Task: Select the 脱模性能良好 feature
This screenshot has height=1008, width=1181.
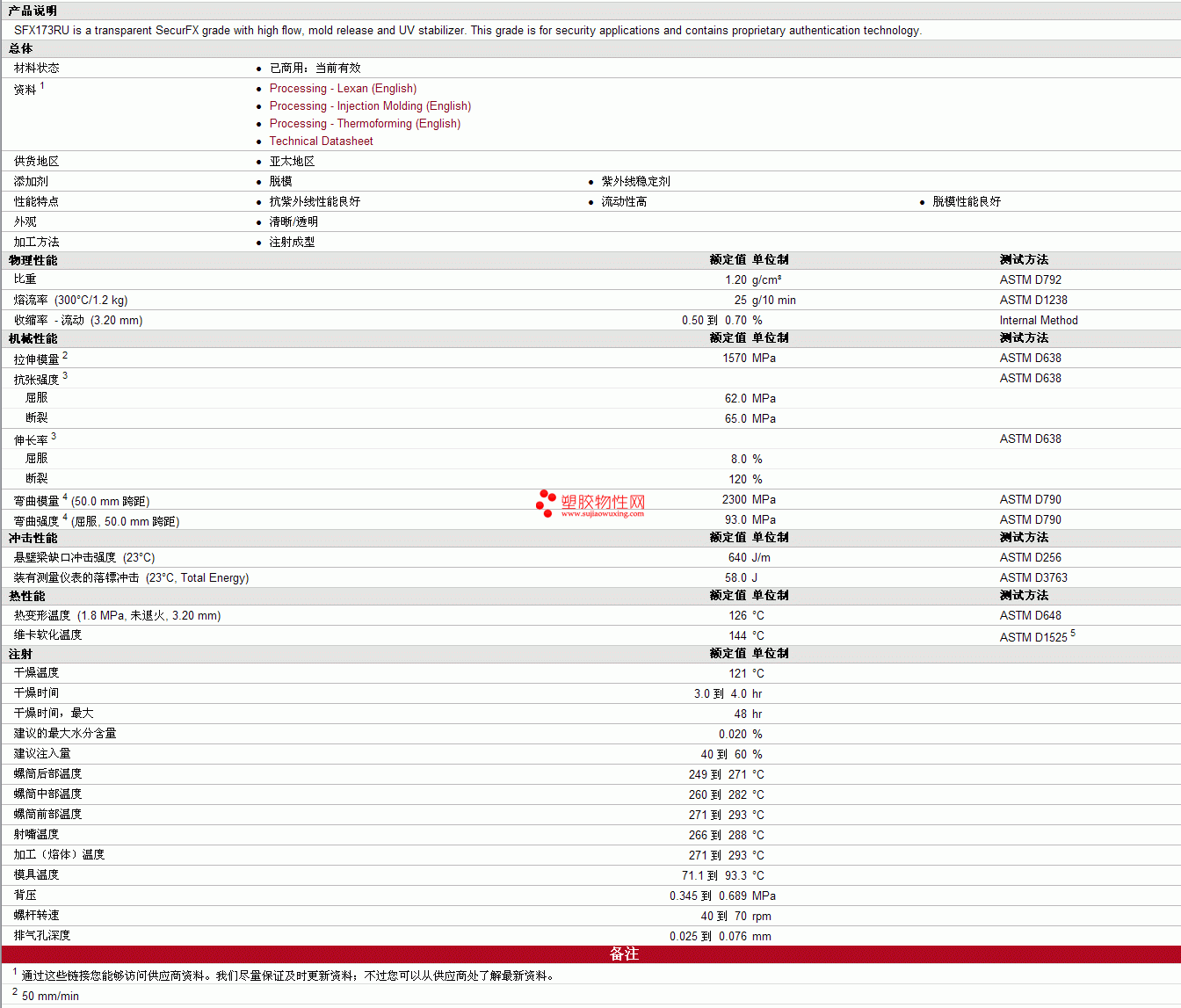Action: 967,202
